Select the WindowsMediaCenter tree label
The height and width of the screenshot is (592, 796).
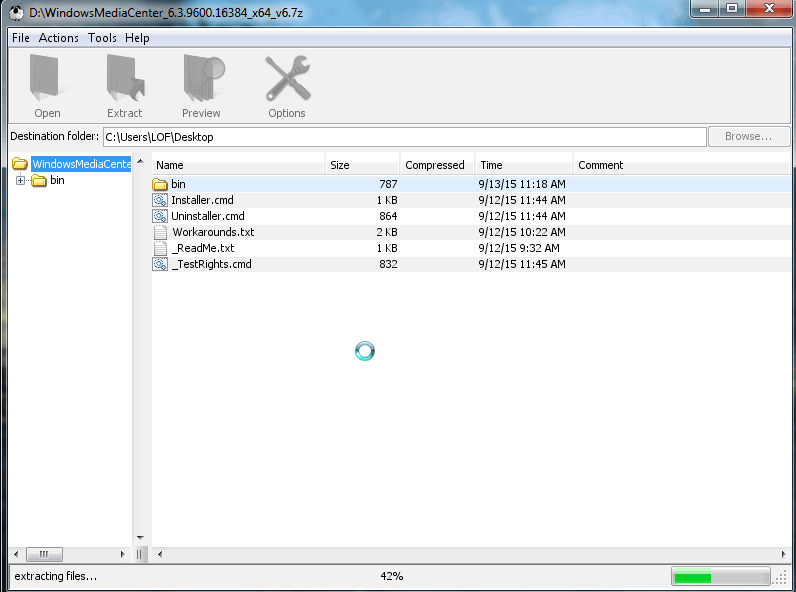(x=81, y=164)
